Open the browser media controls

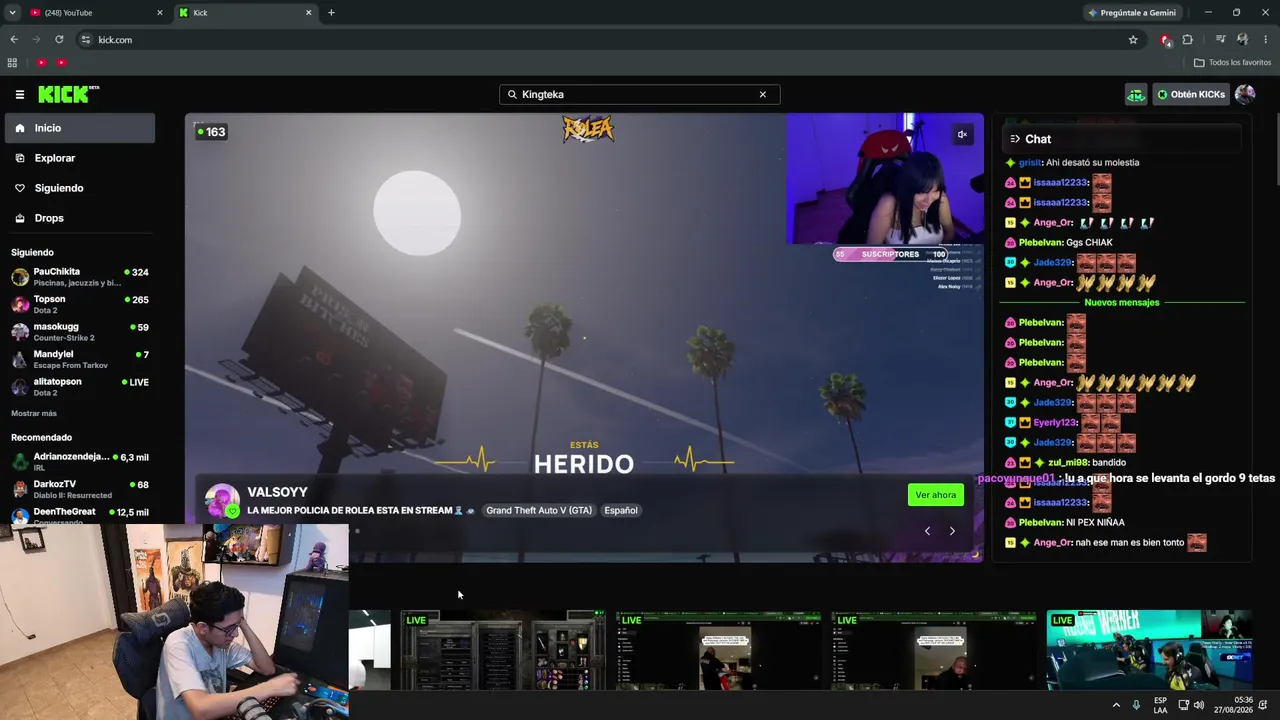1220,40
